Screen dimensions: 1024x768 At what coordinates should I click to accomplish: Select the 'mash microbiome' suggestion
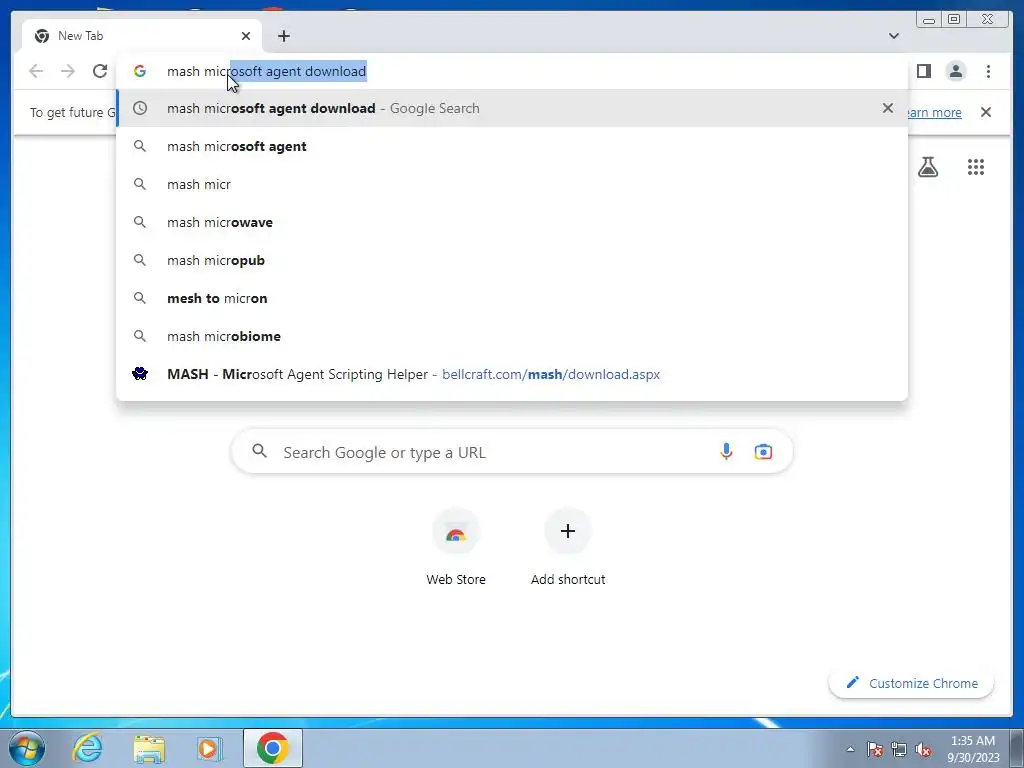pos(512,336)
